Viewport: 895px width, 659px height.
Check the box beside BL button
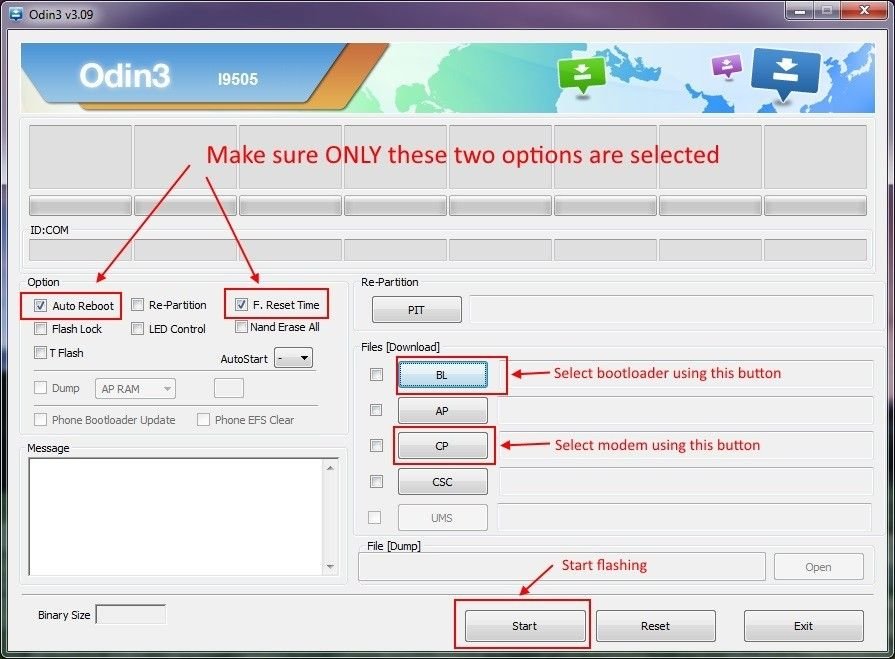pyautogui.click(x=376, y=374)
